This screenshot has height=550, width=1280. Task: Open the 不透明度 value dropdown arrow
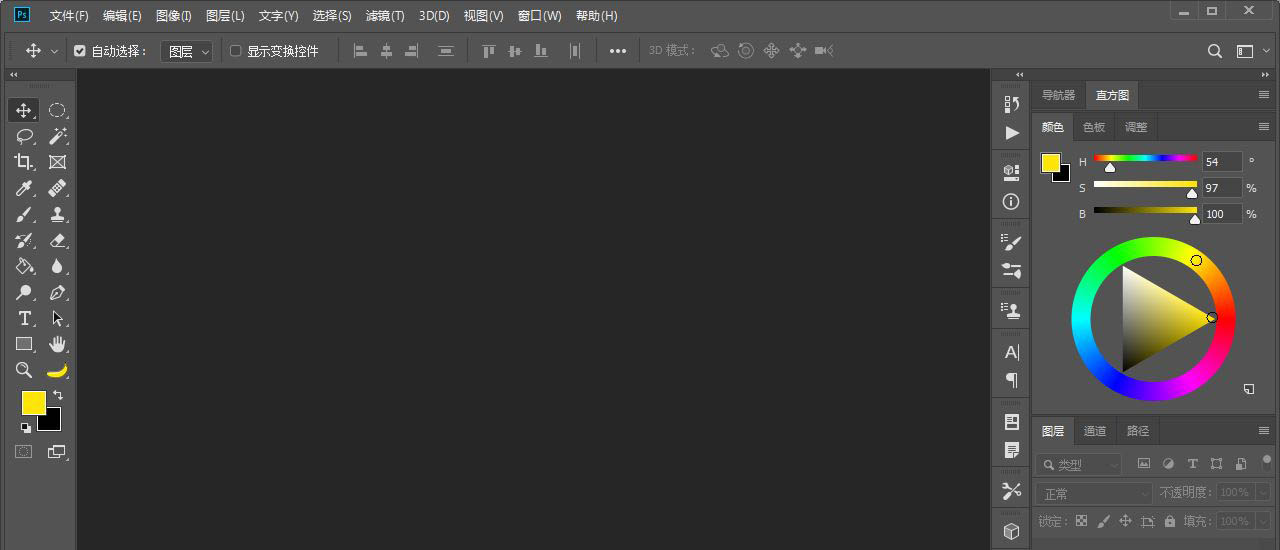click(1261, 493)
